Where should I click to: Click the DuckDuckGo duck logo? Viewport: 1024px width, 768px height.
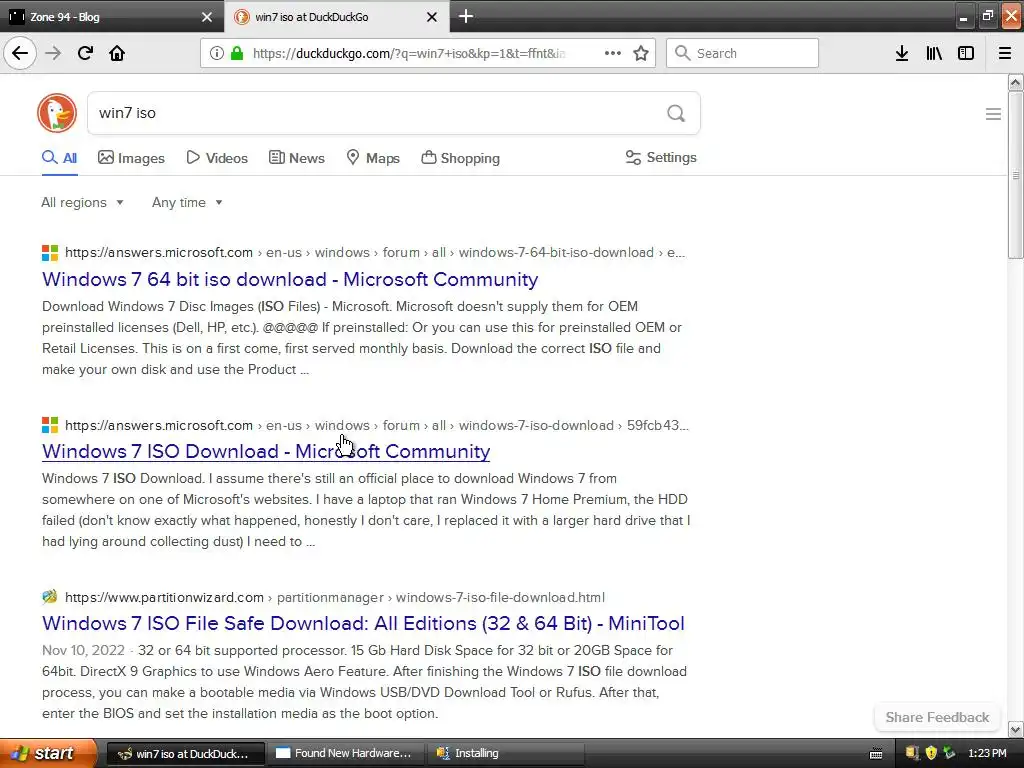pyautogui.click(x=57, y=113)
